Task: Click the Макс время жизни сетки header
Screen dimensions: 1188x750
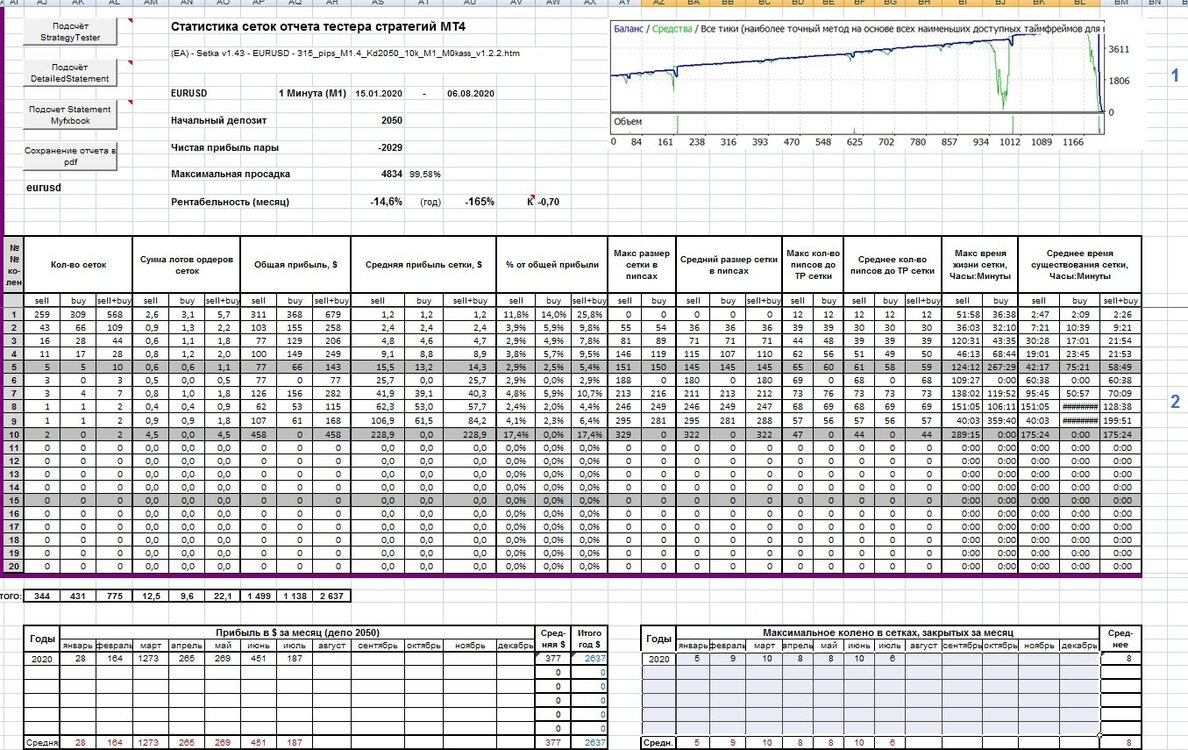Action: click(980, 264)
